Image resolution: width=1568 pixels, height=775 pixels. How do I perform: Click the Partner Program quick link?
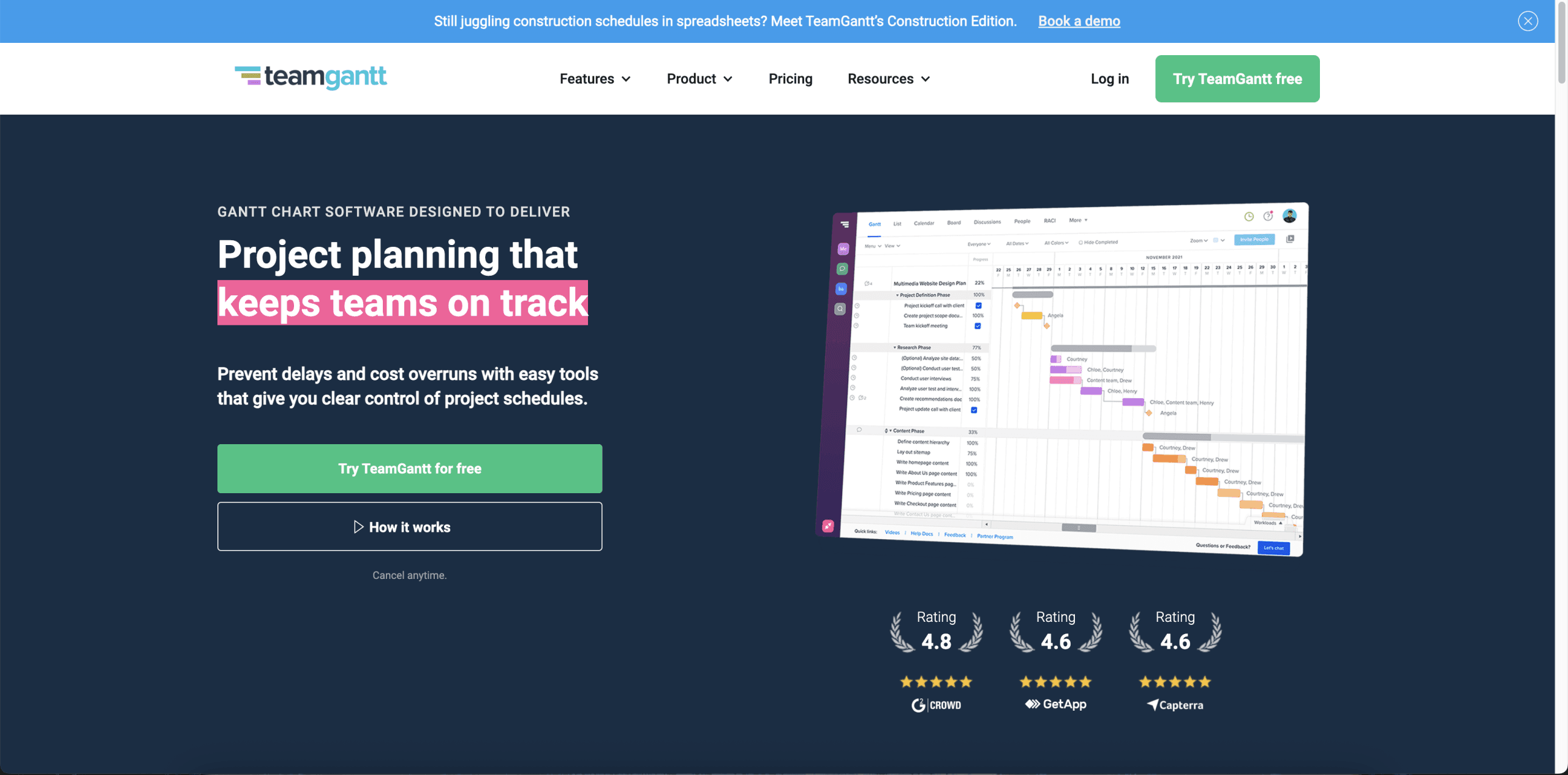(995, 537)
